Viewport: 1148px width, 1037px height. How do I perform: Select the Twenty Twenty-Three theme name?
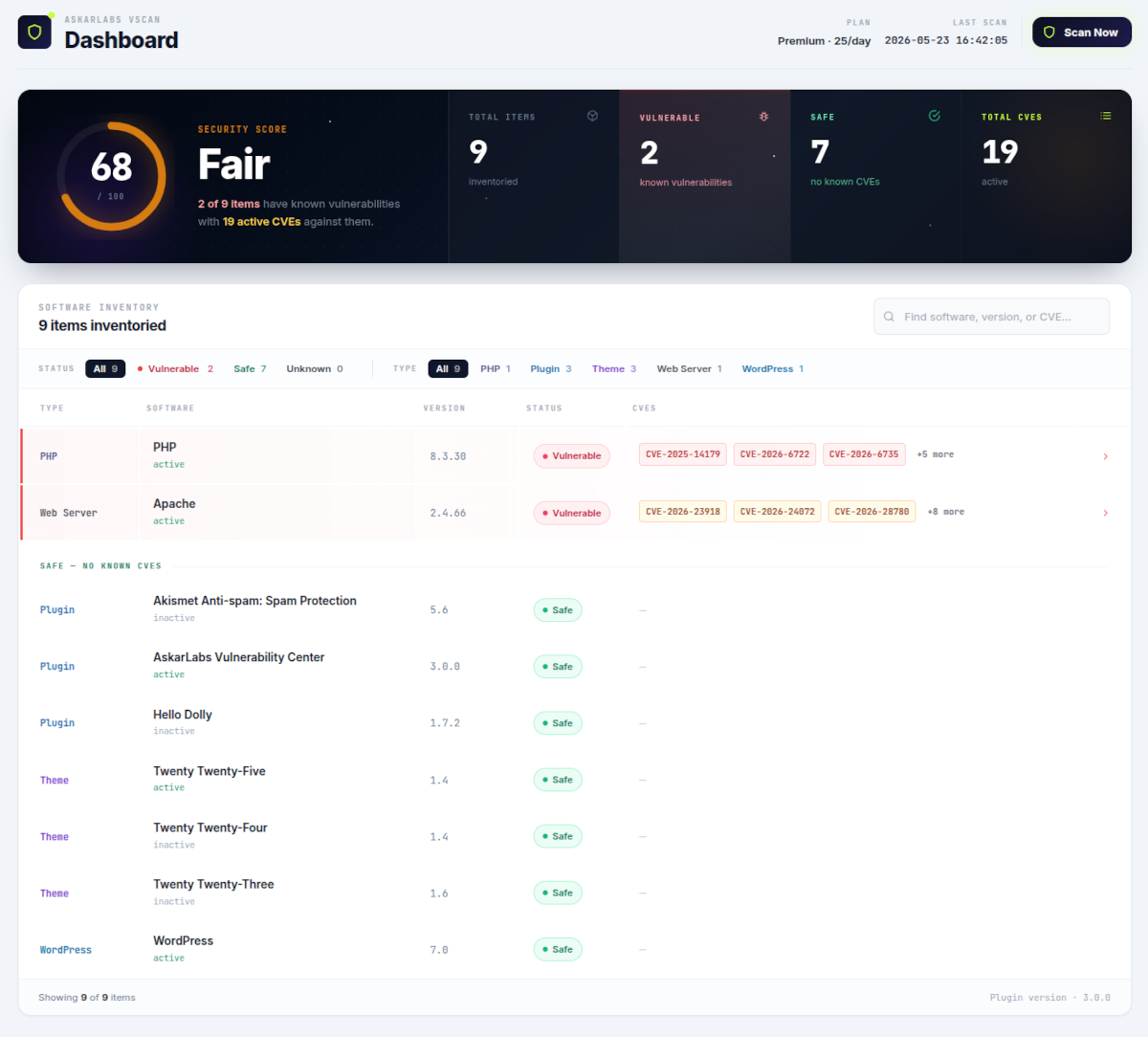pos(213,884)
